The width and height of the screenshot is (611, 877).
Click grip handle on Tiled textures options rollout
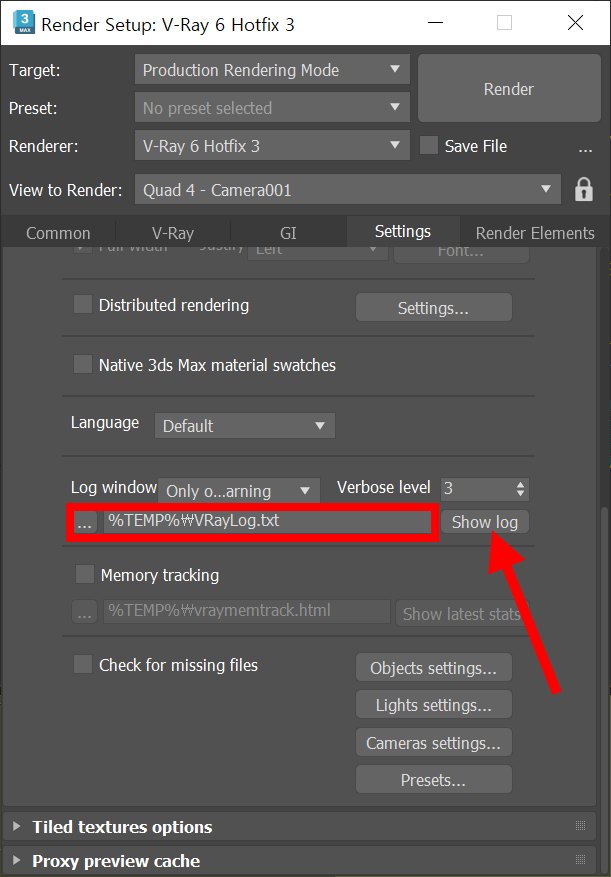coord(580,826)
